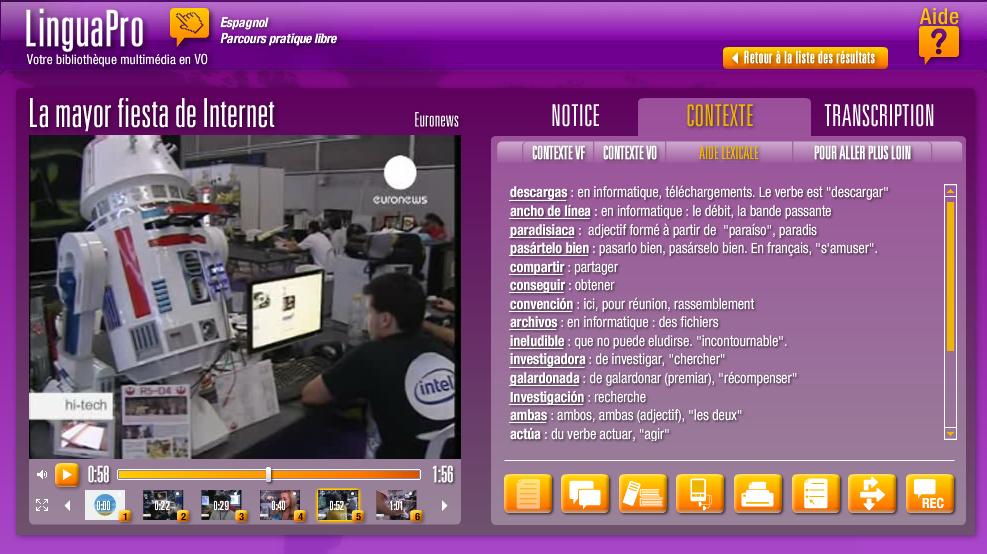Play the video with the orange play button
The height and width of the screenshot is (554, 987).
pos(67,475)
